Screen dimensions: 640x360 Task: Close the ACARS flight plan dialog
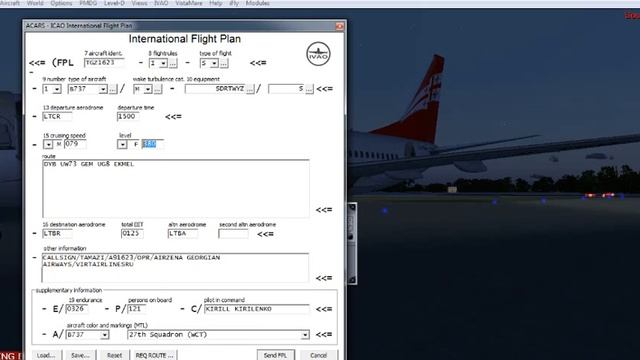tap(339, 26)
